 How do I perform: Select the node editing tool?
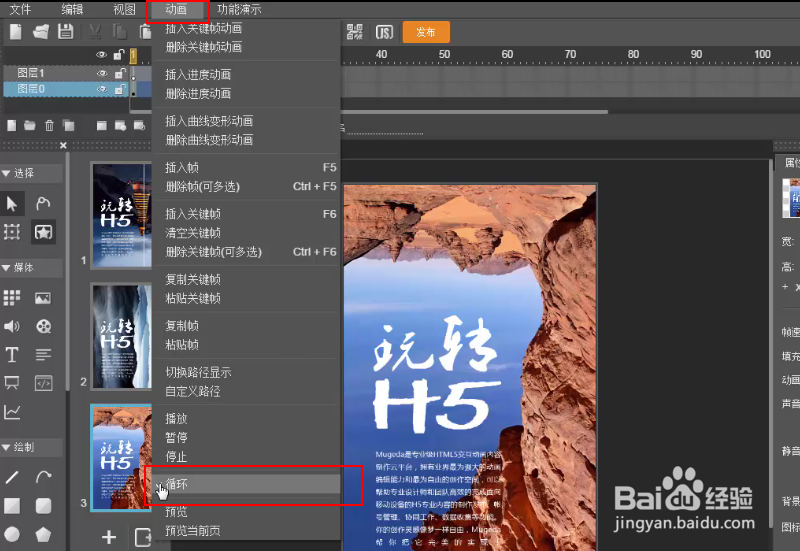tap(43, 204)
